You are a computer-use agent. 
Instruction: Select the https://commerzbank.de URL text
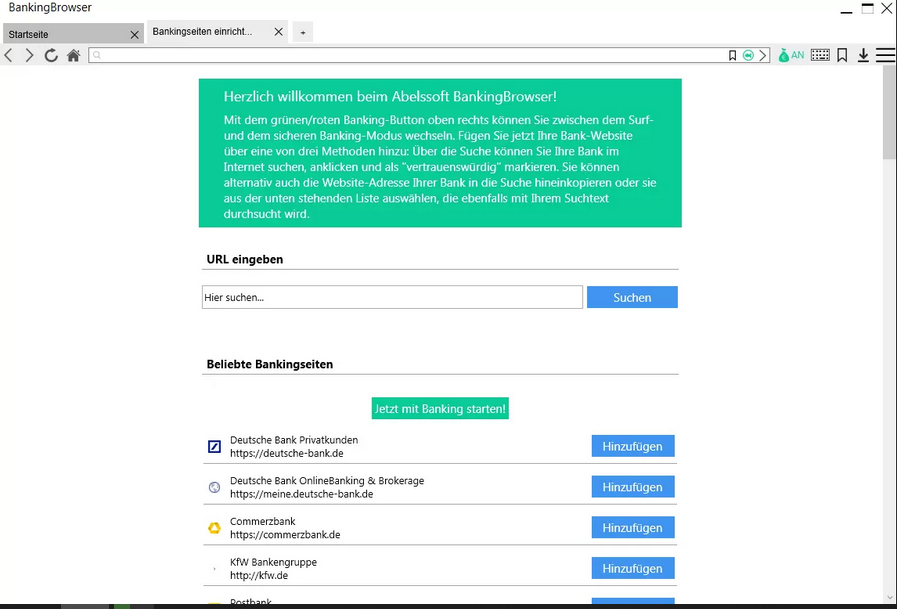pyautogui.click(x=285, y=535)
